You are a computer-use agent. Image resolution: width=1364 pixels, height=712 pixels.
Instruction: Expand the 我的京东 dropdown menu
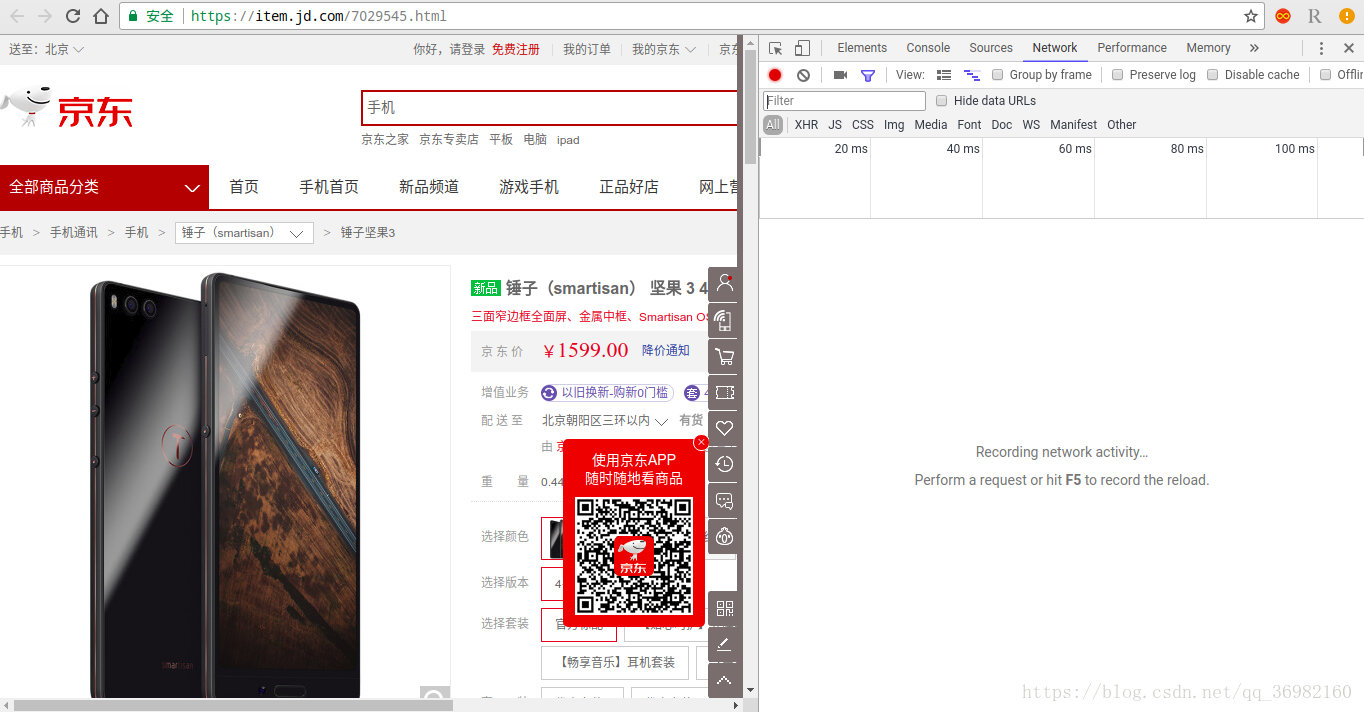(x=664, y=49)
